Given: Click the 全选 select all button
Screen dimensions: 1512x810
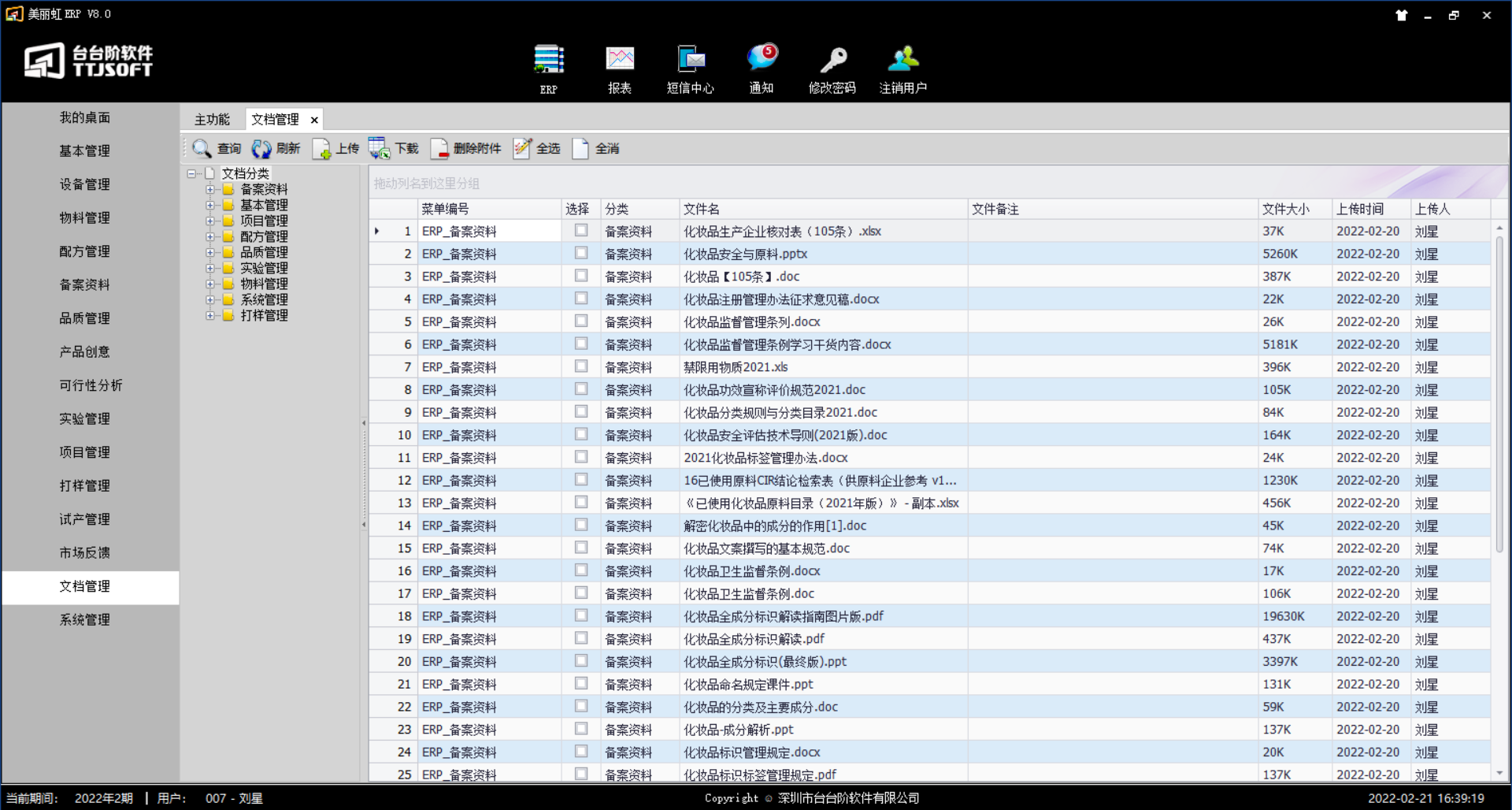Looking at the screenshot, I should [537, 149].
